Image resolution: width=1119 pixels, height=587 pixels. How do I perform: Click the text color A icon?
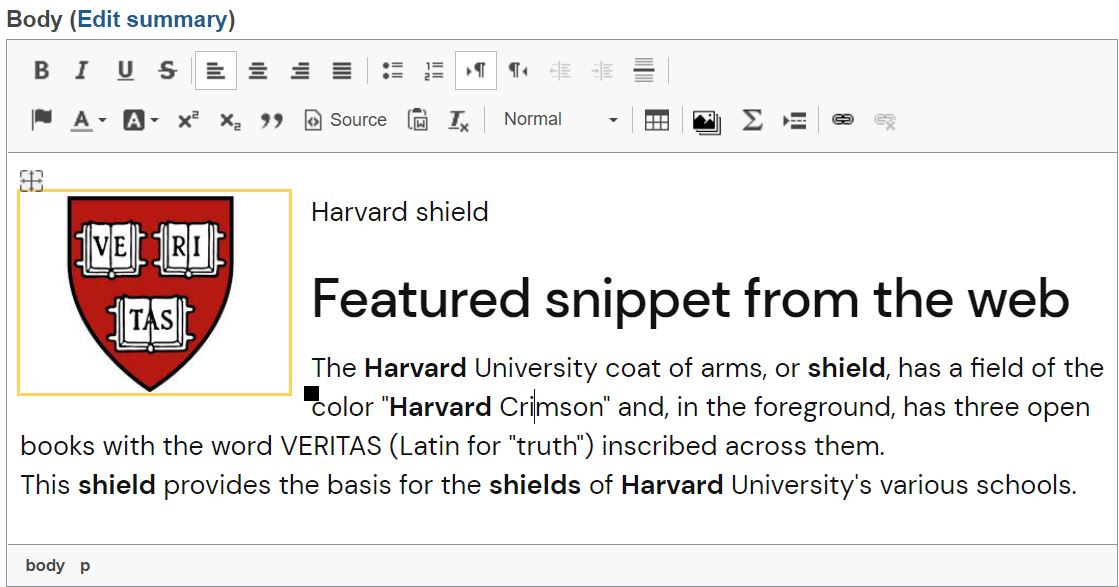pos(81,120)
